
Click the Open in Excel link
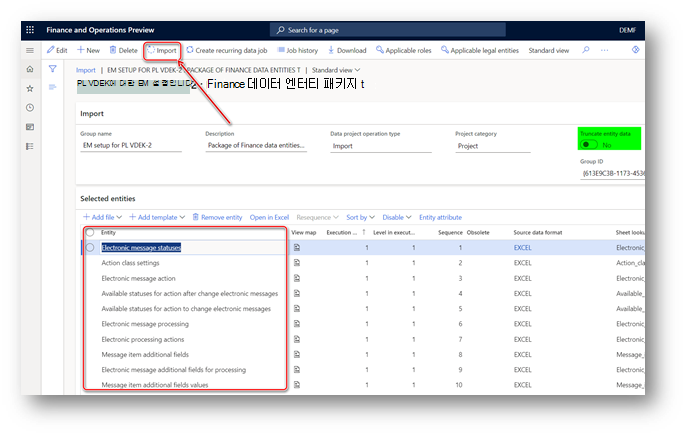[x=269, y=217]
